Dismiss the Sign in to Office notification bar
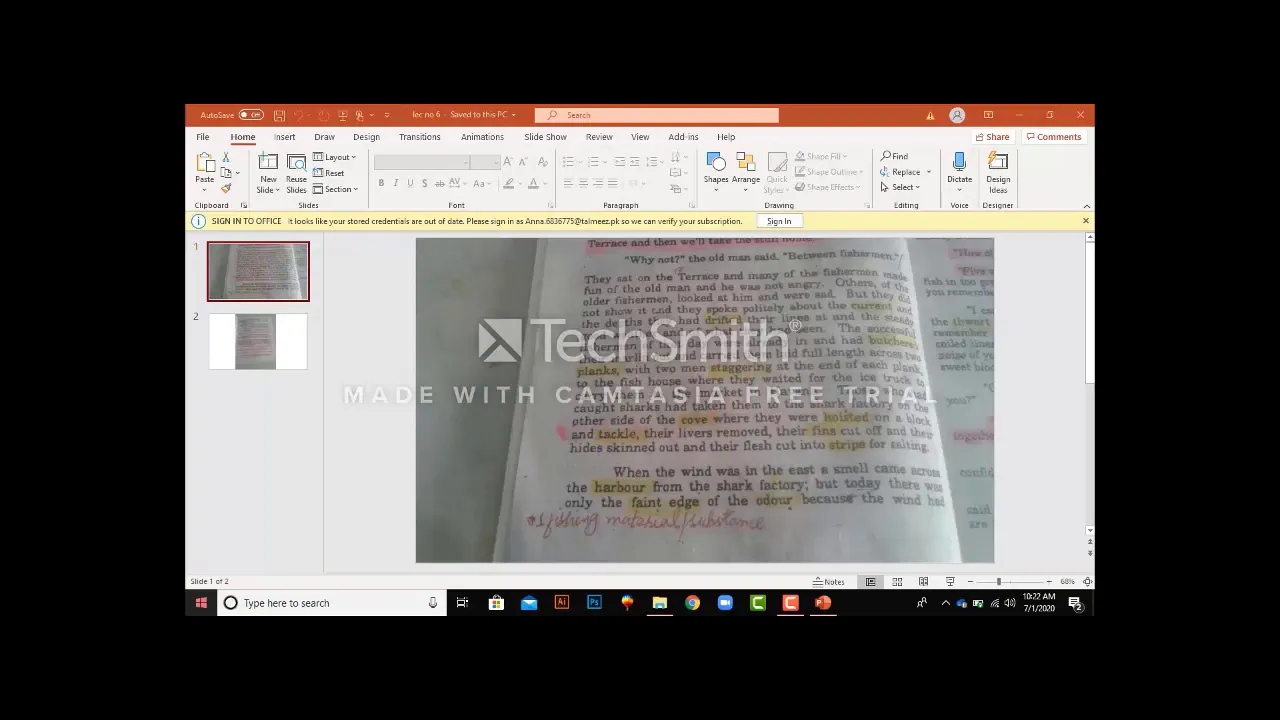This screenshot has width=1280, height=720. point(1085,221)
